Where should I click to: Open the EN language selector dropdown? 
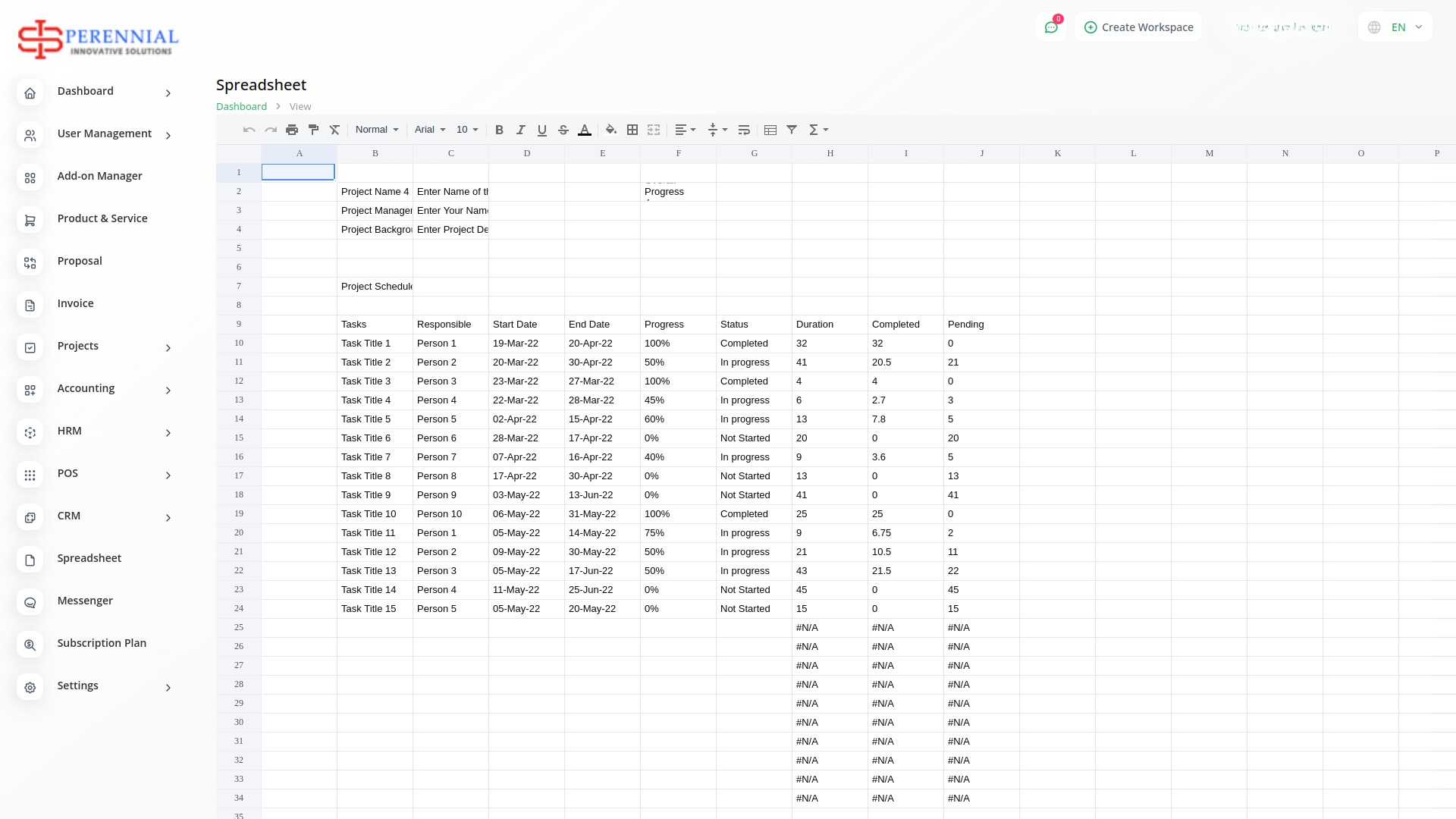coord(1396,27)
